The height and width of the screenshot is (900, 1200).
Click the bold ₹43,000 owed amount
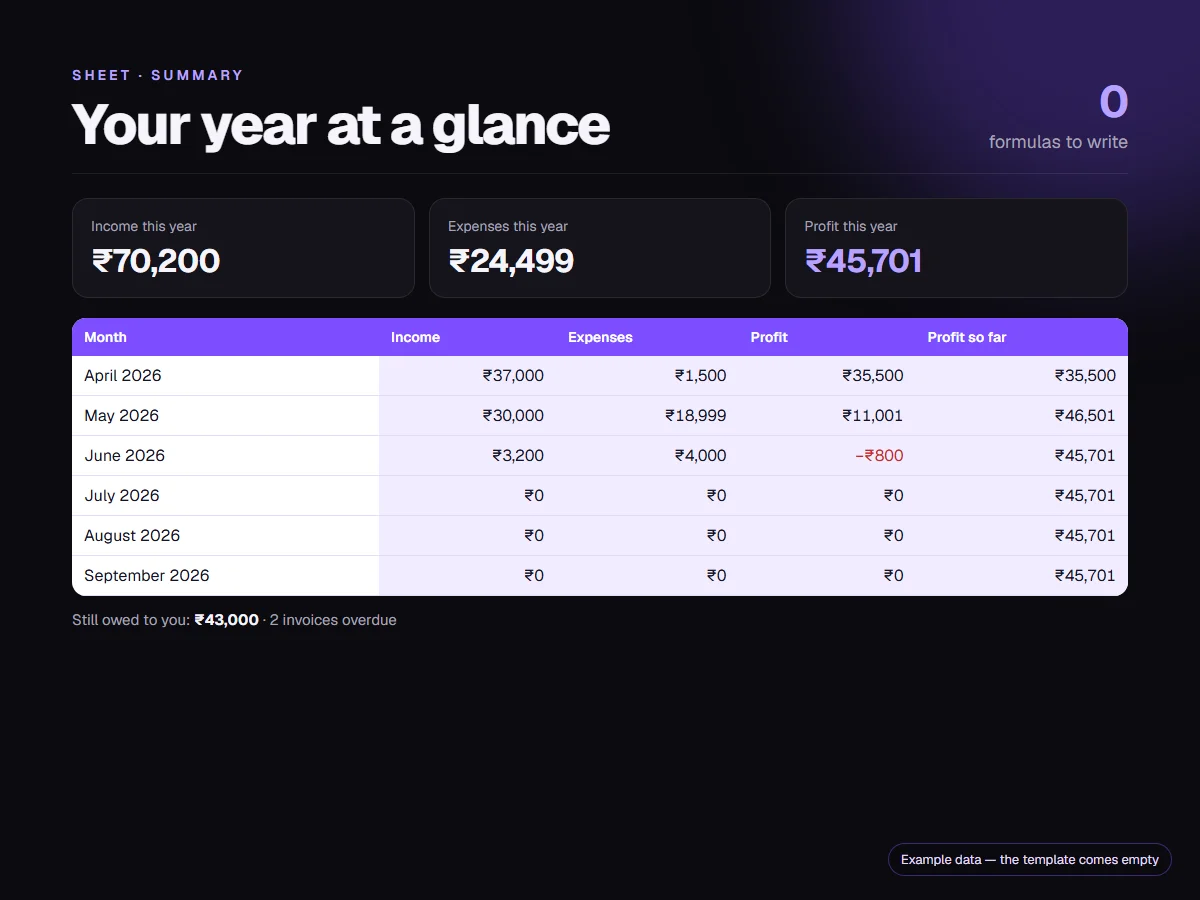226,620
